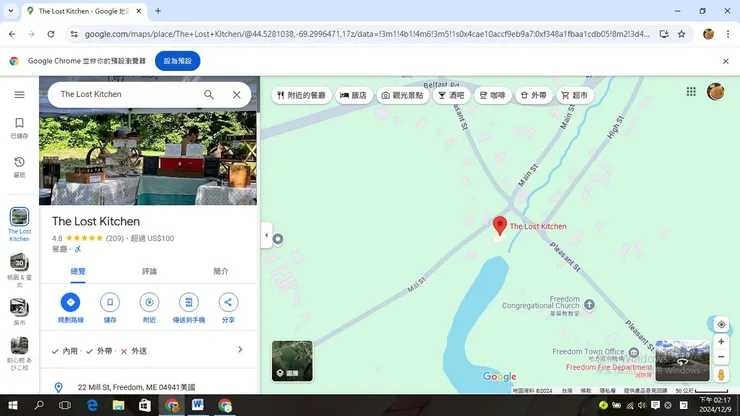Open Windows taskbar search

[39, 405]
